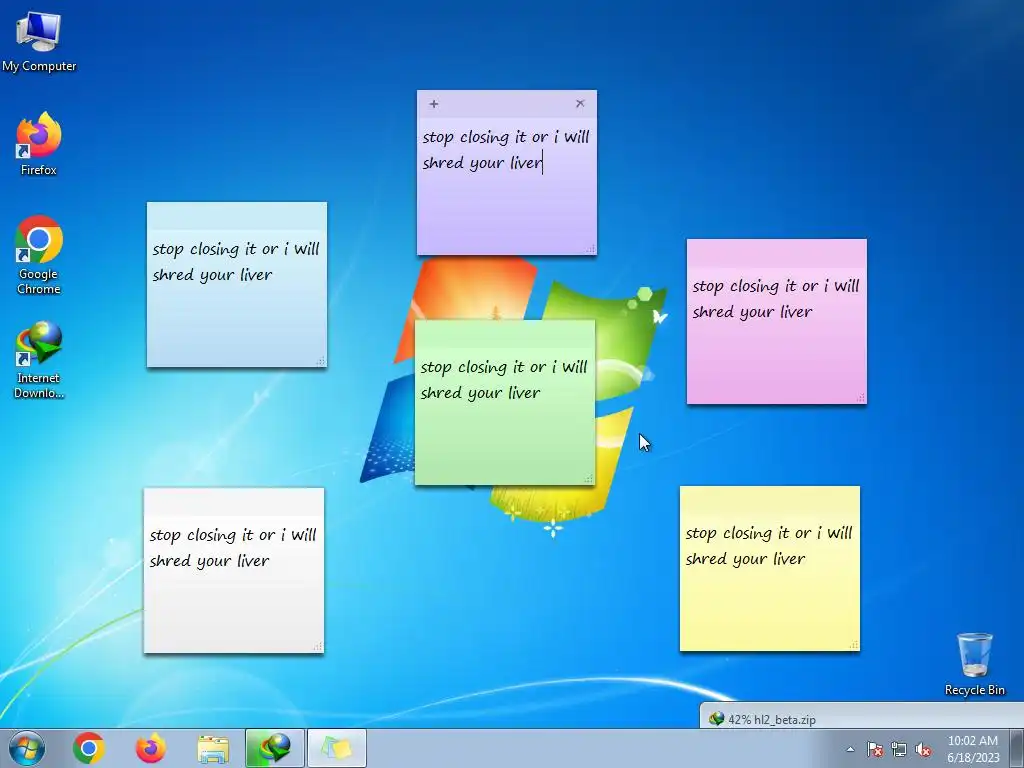Click the Show desktop button on the taskbar
Image resolution: width=1024 pixels, height=768 pixels.
1018,748
